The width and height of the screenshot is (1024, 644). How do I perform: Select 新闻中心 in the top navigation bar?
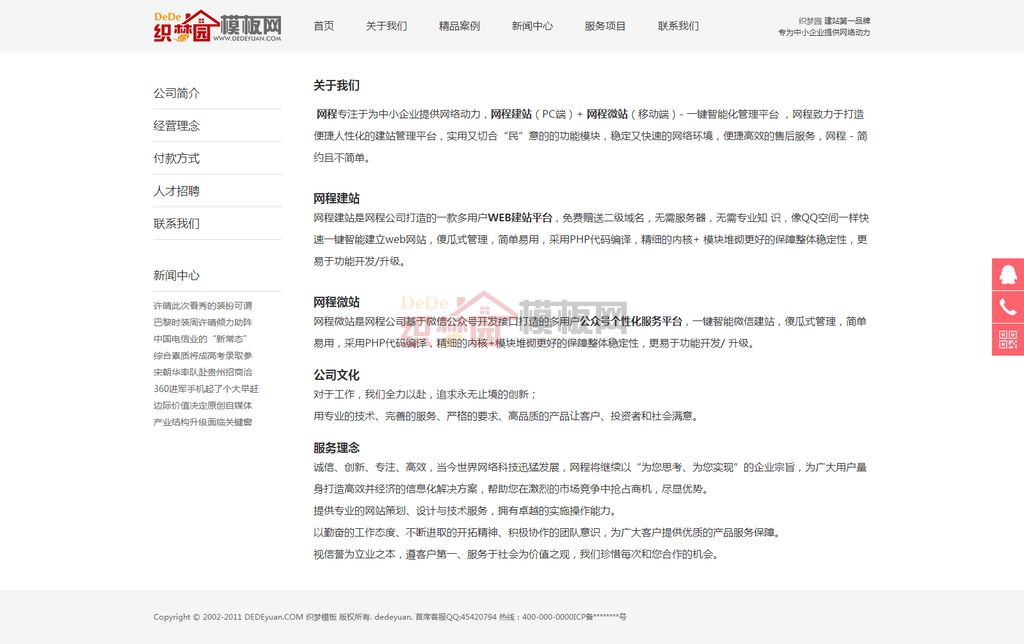[x=532, y=26]
